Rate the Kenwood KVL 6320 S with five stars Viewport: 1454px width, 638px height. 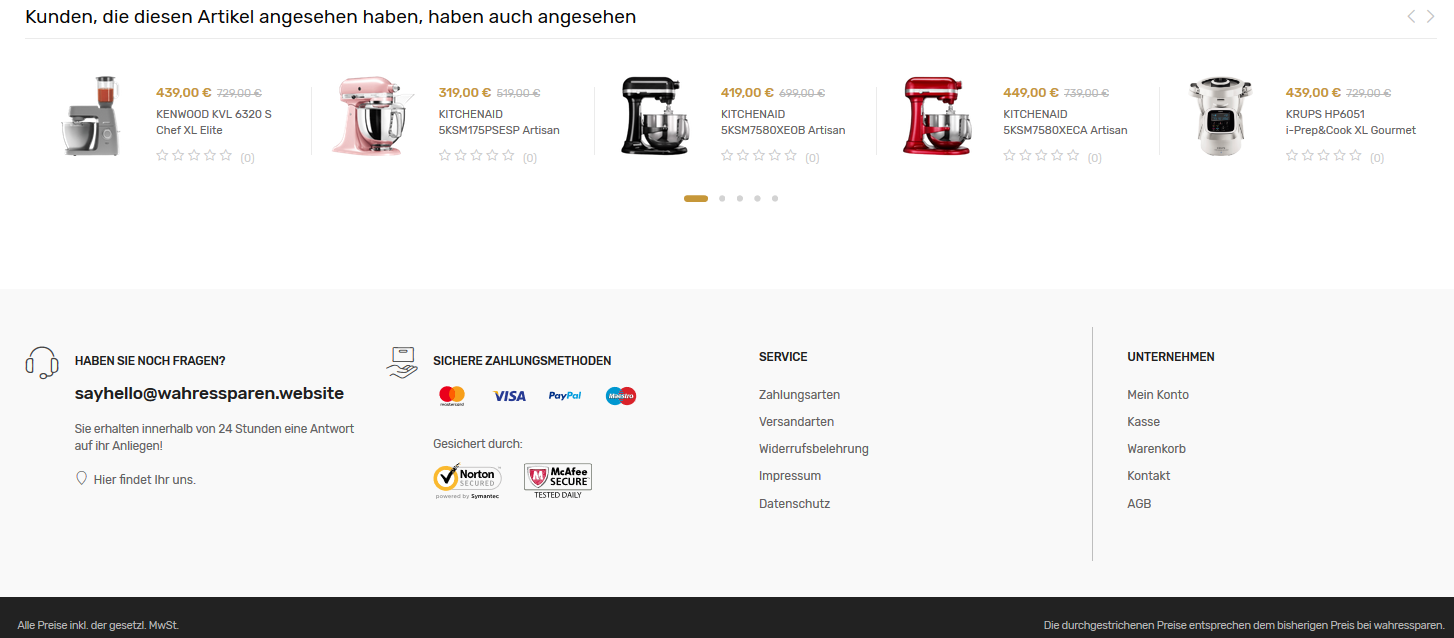tap(226, 156)
